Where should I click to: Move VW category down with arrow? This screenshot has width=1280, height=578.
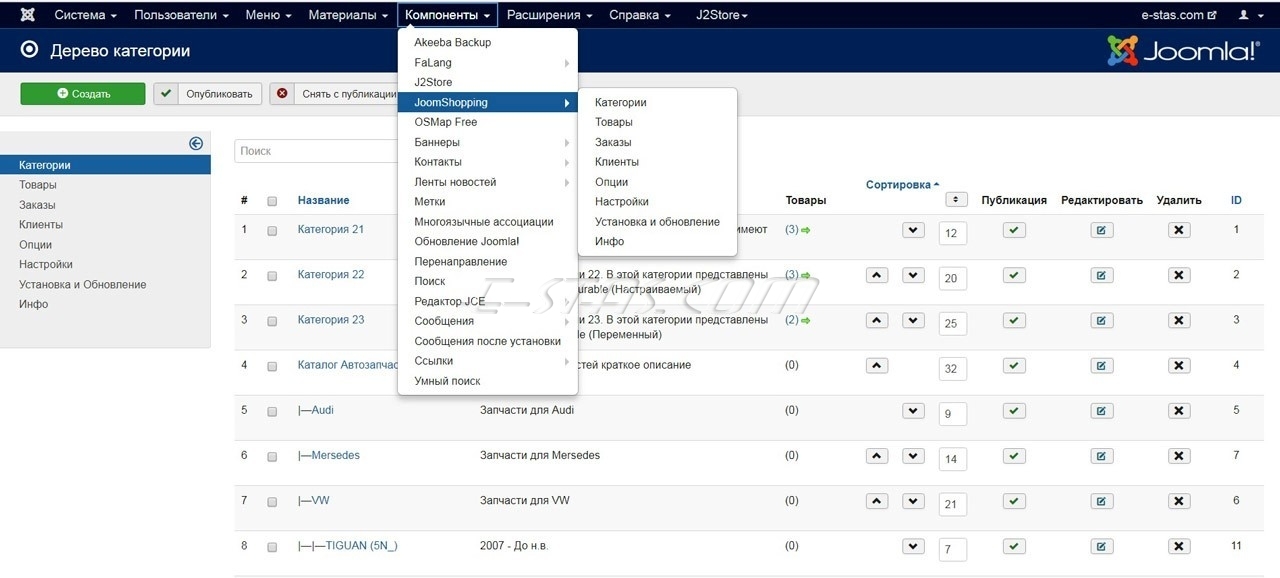[x=913, y=501]
